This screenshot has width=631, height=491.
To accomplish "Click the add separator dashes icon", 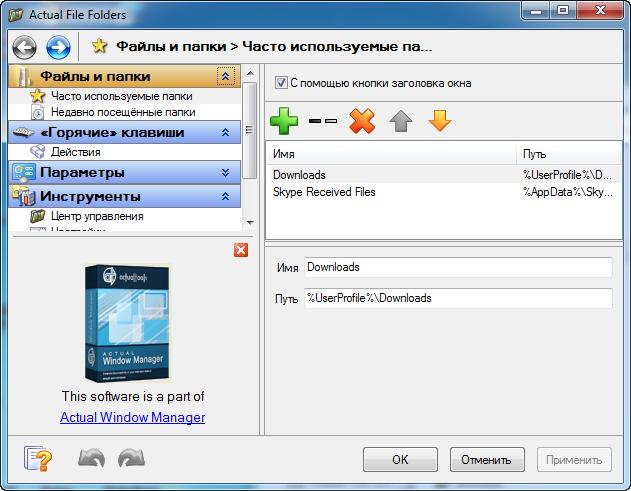I will click(x=323, y=121).
